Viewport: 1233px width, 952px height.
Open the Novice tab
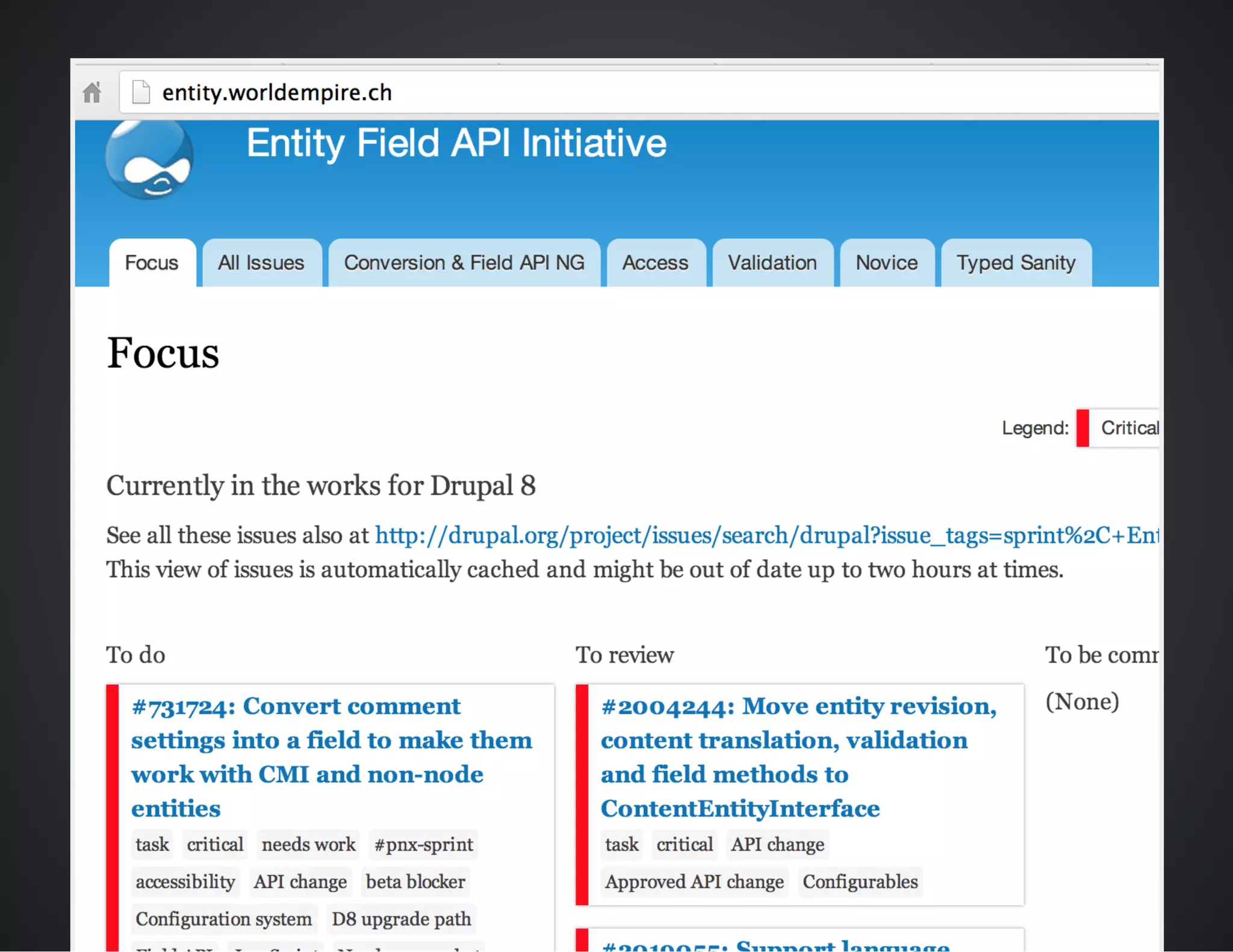click(x=886, y=263)
